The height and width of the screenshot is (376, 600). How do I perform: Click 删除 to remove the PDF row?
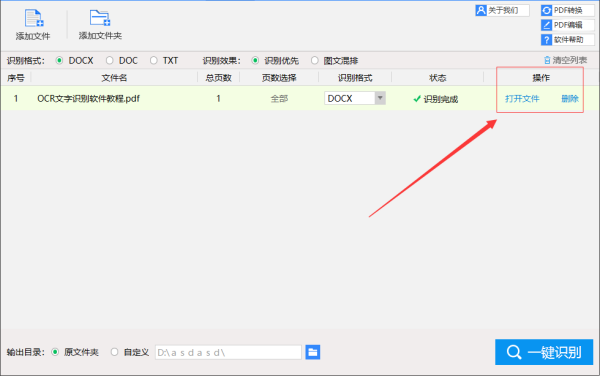[x=570, y=99]
